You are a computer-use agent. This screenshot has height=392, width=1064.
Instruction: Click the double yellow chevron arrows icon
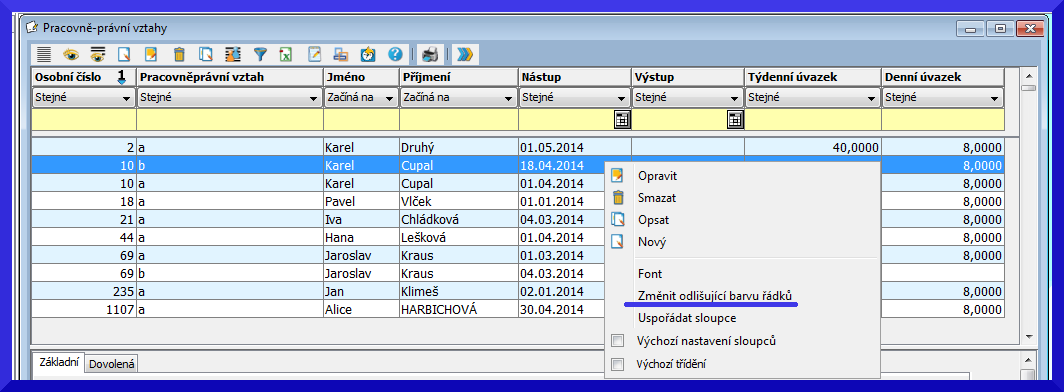(x=464, y=54)
